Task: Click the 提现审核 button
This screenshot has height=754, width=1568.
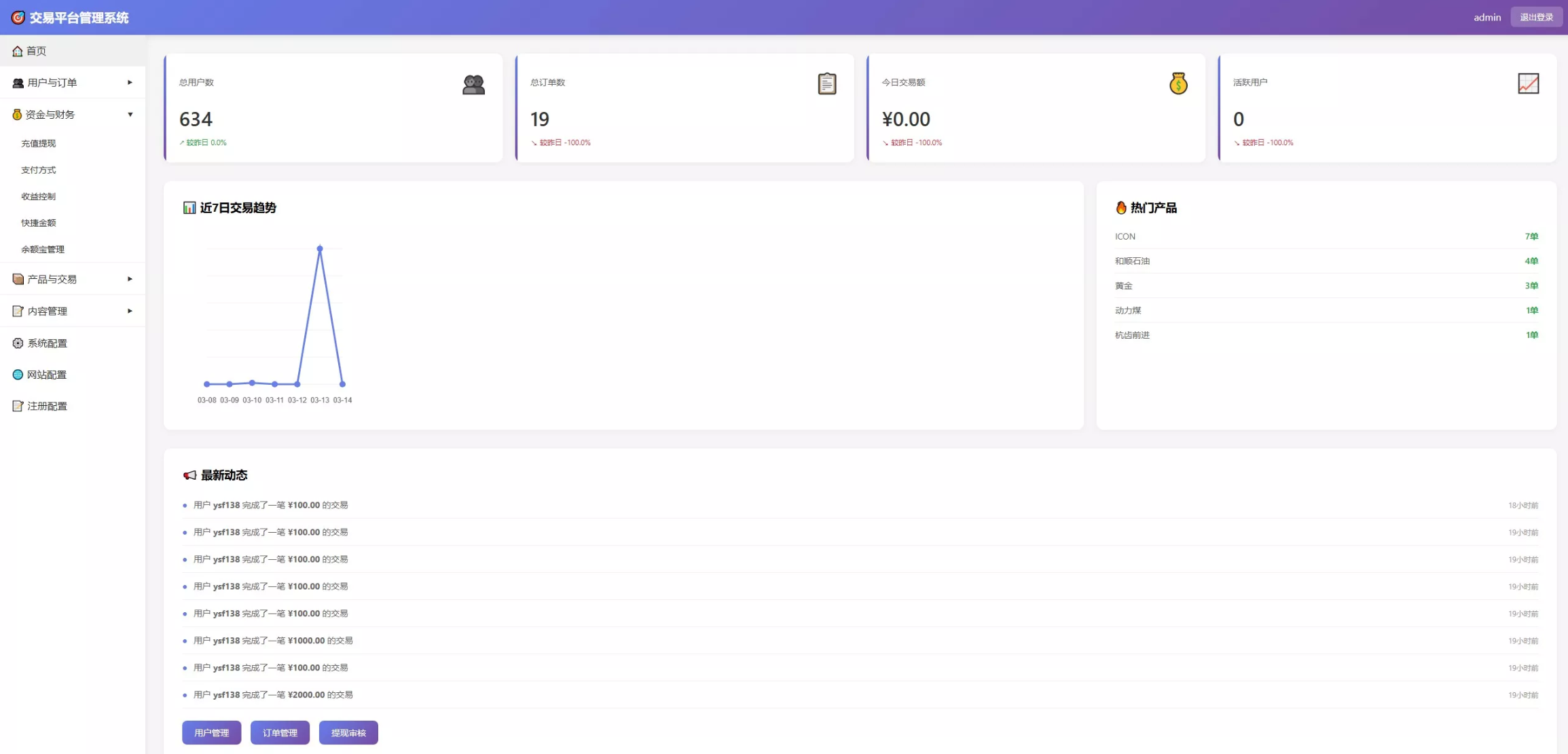Action: point(348,732)
